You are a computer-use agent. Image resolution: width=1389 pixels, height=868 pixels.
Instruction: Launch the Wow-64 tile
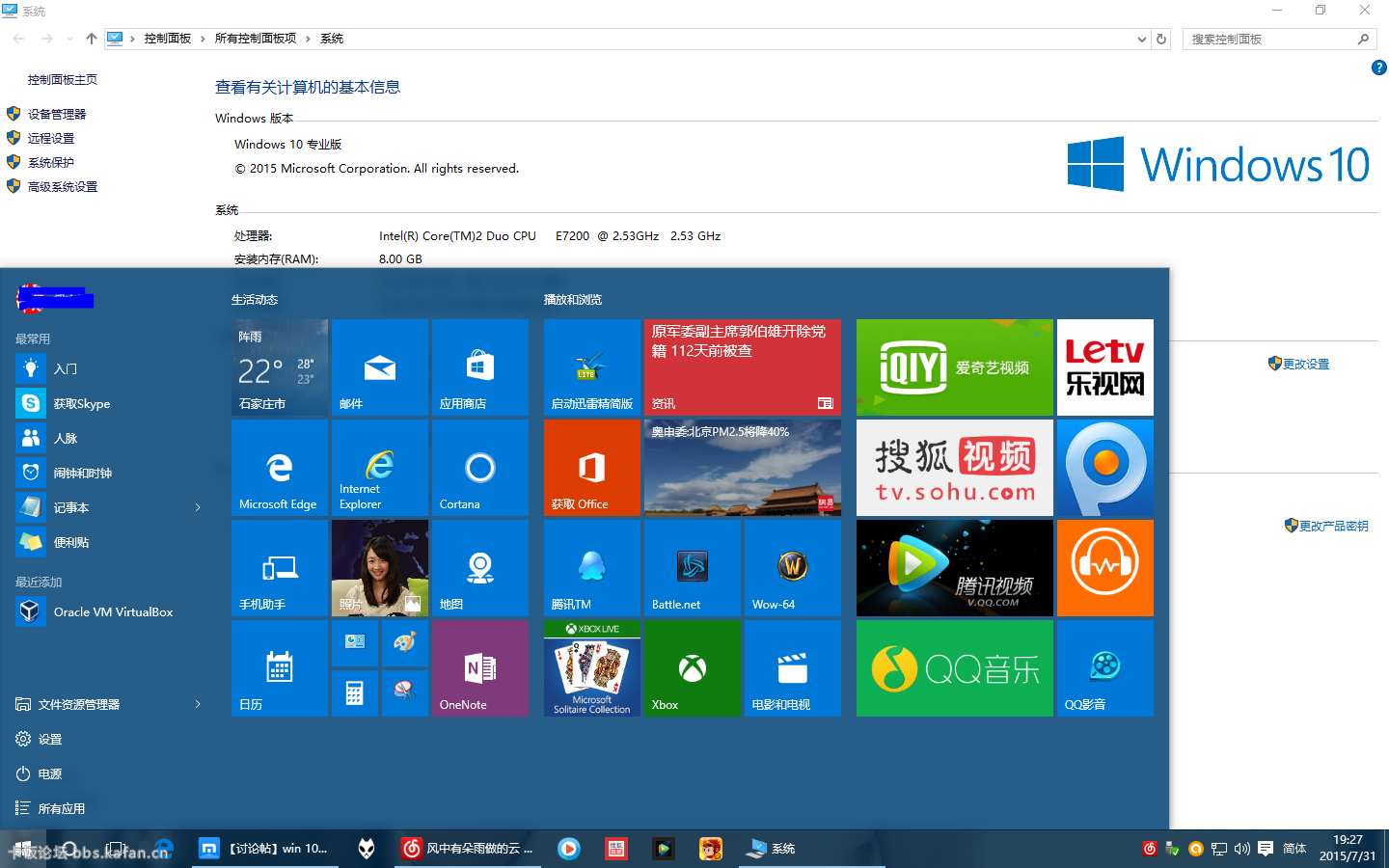coord(793,568)
